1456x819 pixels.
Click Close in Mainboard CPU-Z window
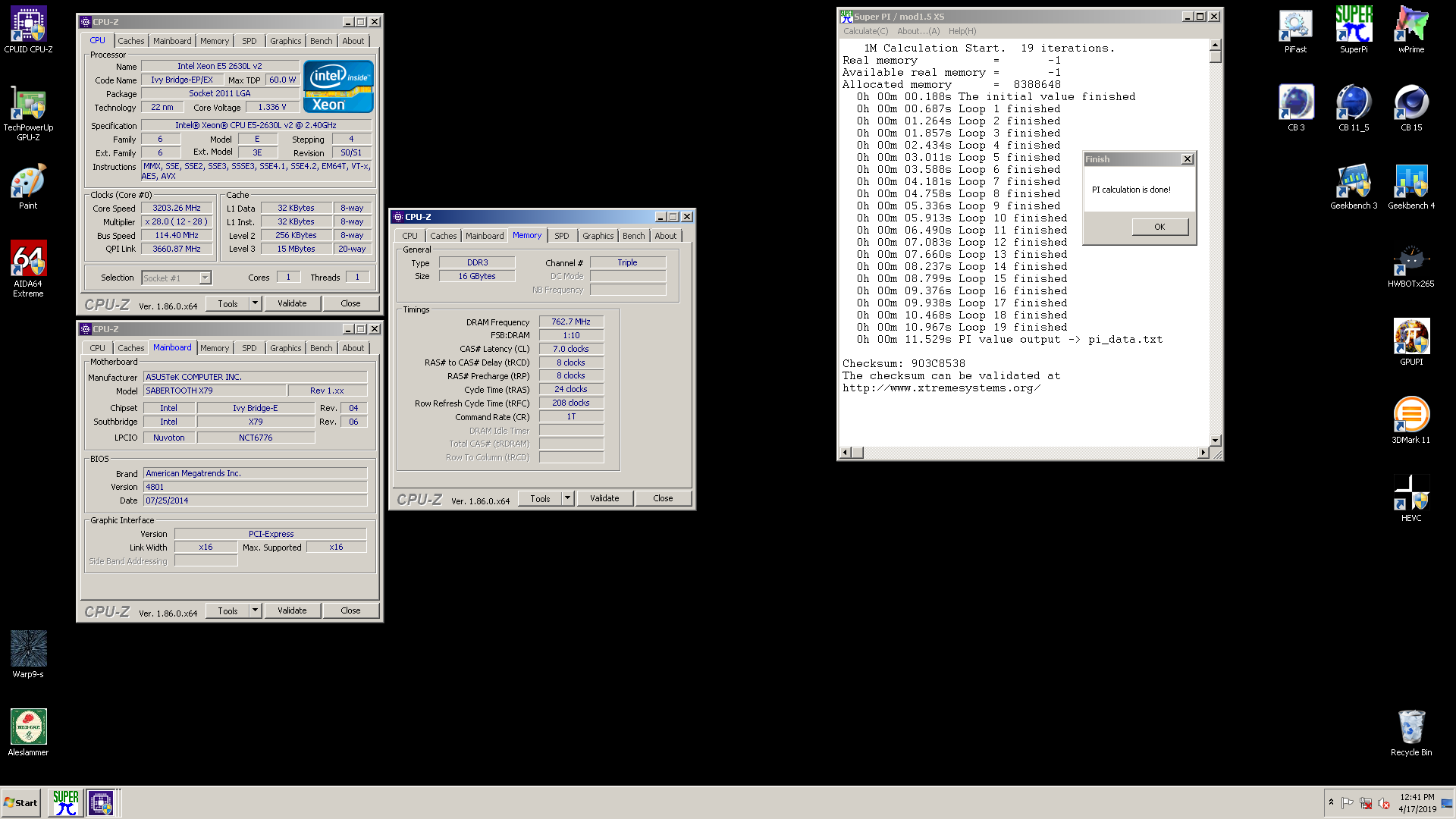pyautogui.click(x=350, y=610)
